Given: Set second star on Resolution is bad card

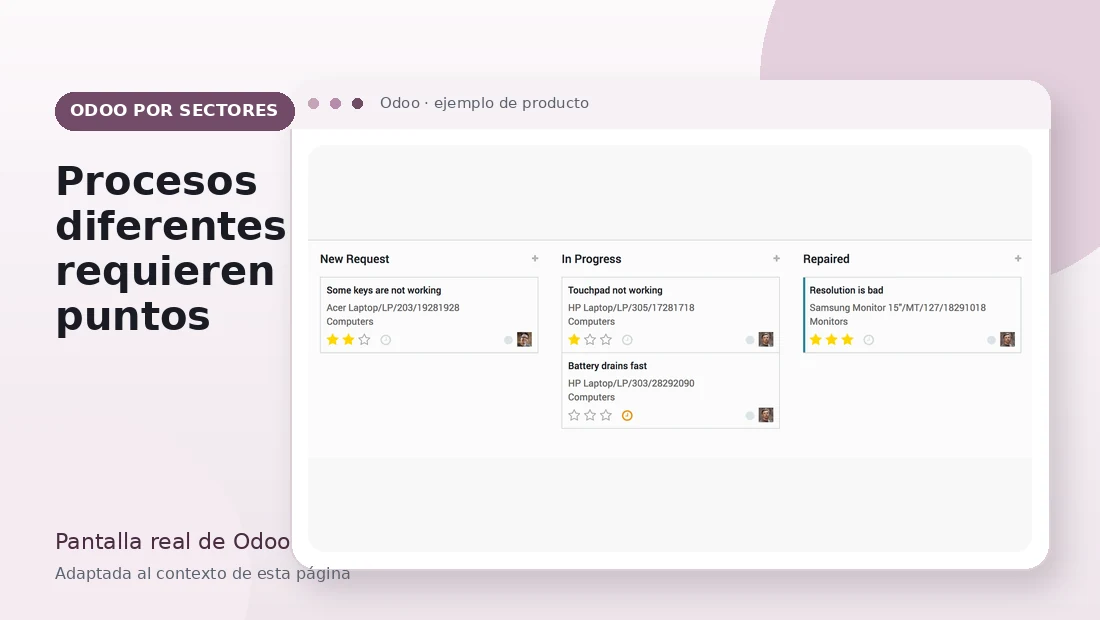Looking at the screenshot, I should tap(831, 339).
